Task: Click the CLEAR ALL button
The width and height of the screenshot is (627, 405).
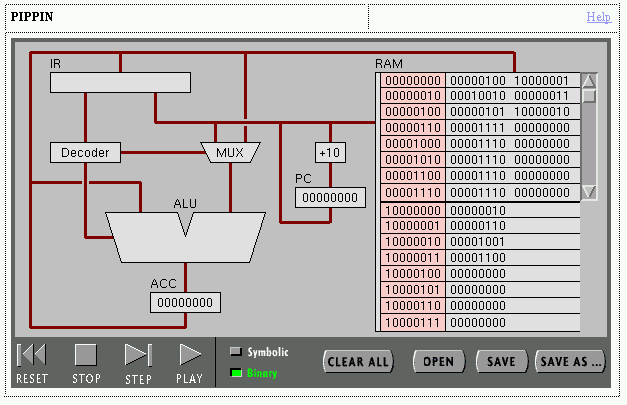Action: 358,362
